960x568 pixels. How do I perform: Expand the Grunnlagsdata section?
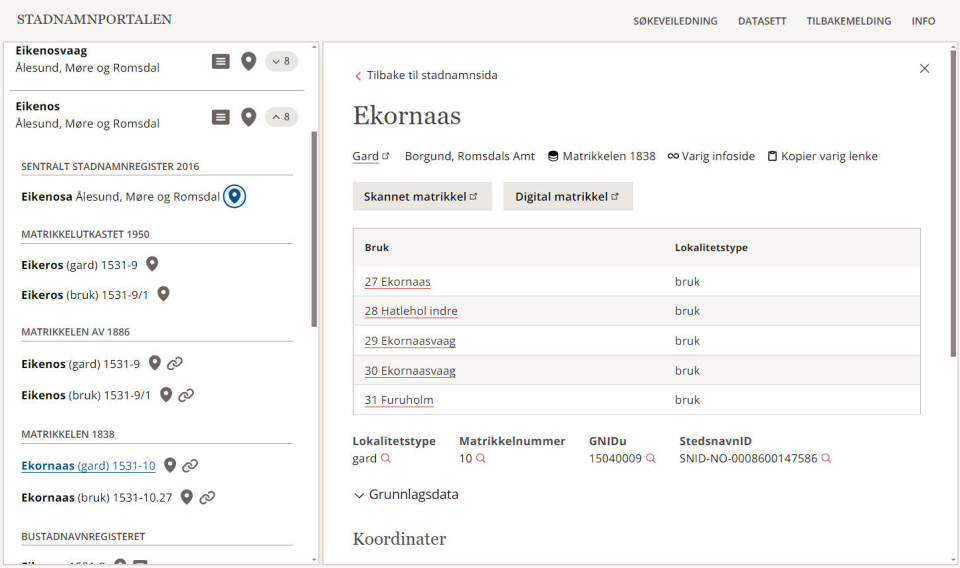pyautogui.click(x=406, y=494)
